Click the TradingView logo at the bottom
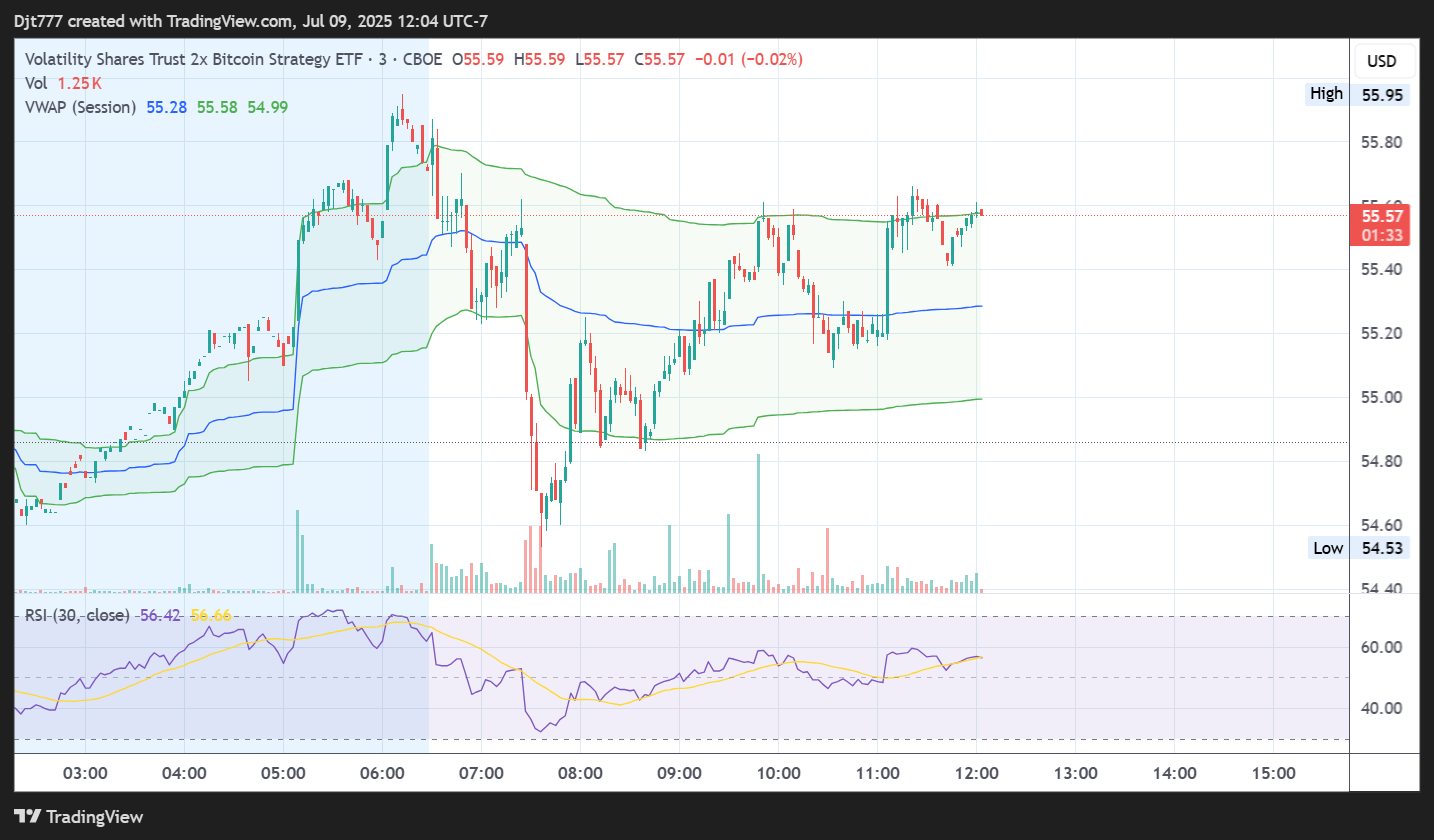 coord(79,817)
